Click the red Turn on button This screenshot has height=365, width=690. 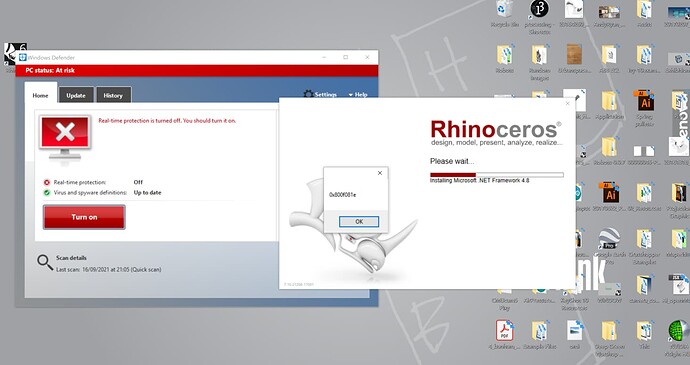pyautogui.click(x=84, y=217)
